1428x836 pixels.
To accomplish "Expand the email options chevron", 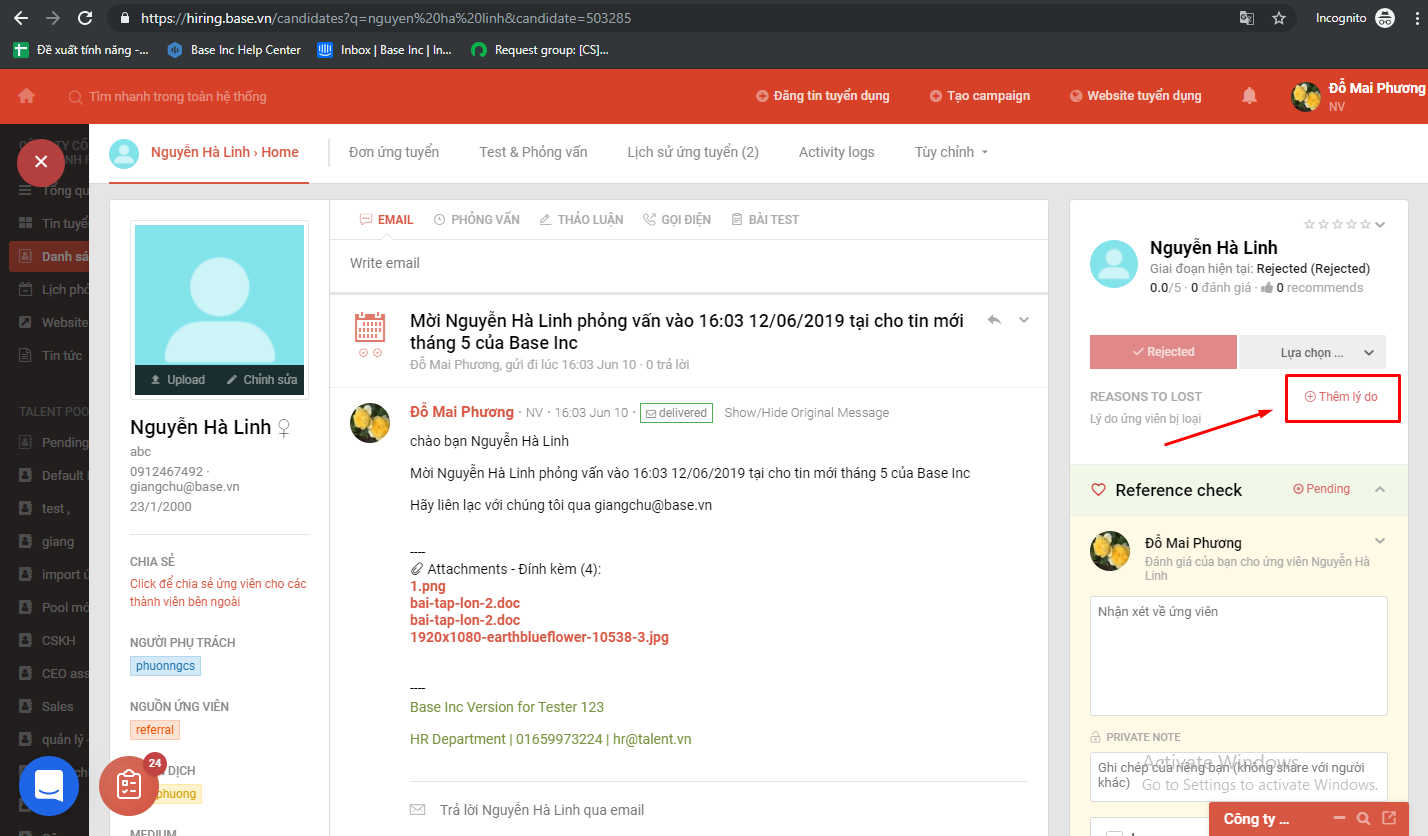I will point(1023,320).
